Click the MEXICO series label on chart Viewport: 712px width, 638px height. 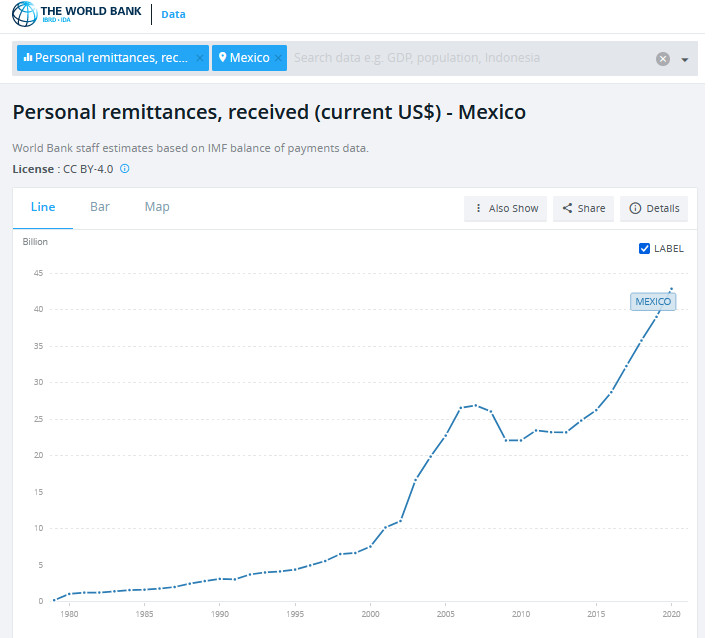click(653, 301)
